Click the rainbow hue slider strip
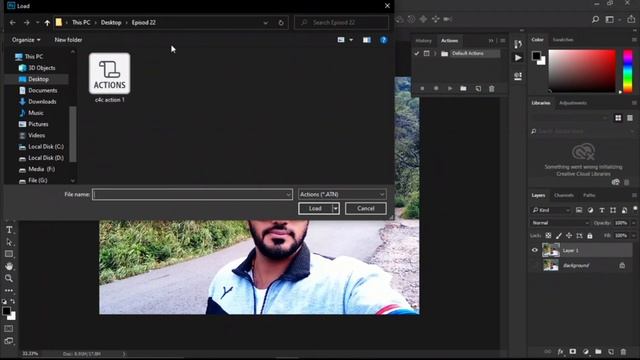This screenshot has width=640, height=360. pos(628,71)
